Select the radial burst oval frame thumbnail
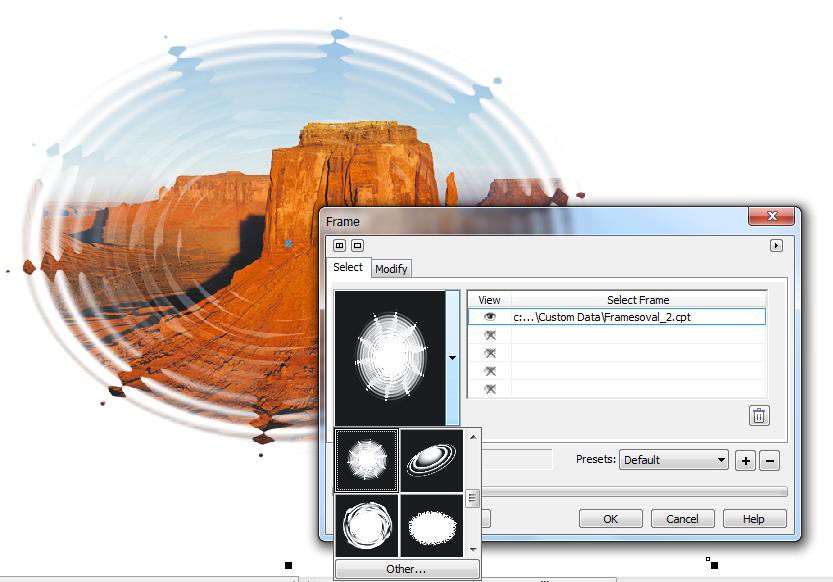Image resolution: width=833 pixels, height=582 pixels. [x=367, y=460]
